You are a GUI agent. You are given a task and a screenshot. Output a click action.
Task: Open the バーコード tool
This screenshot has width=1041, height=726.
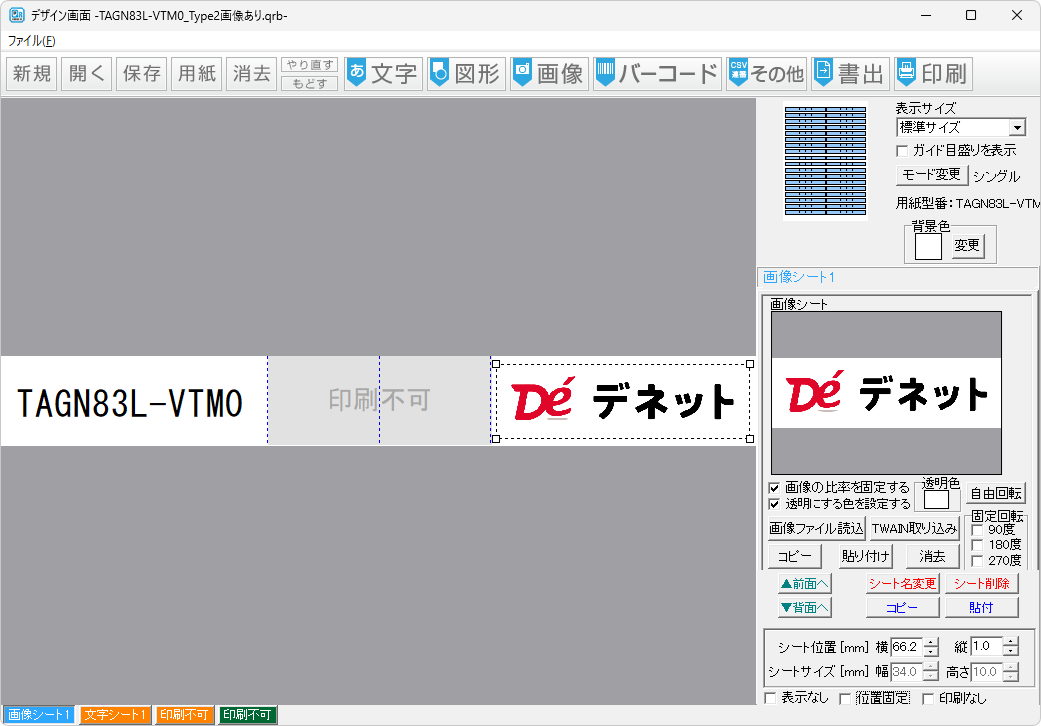(657, 73)
